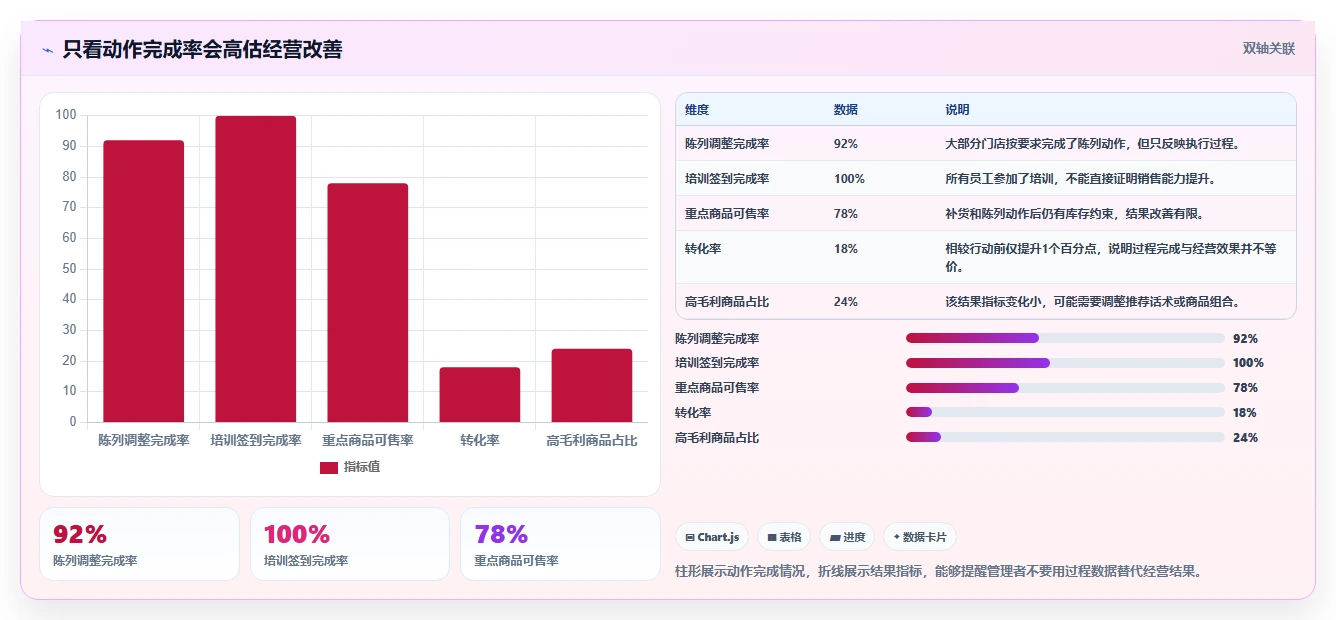
Task: Open the 78% 重点商品可售率 stat card
Action: (561, 544)
